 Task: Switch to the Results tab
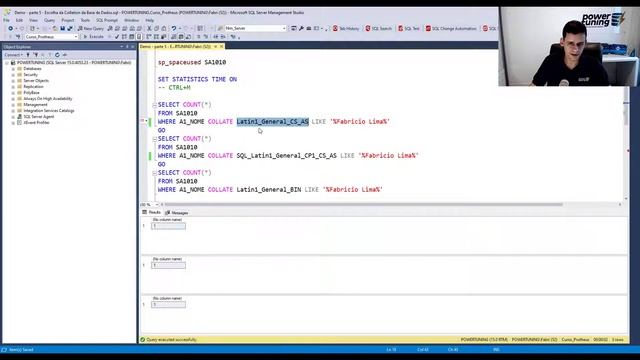[x=151, y=213]
